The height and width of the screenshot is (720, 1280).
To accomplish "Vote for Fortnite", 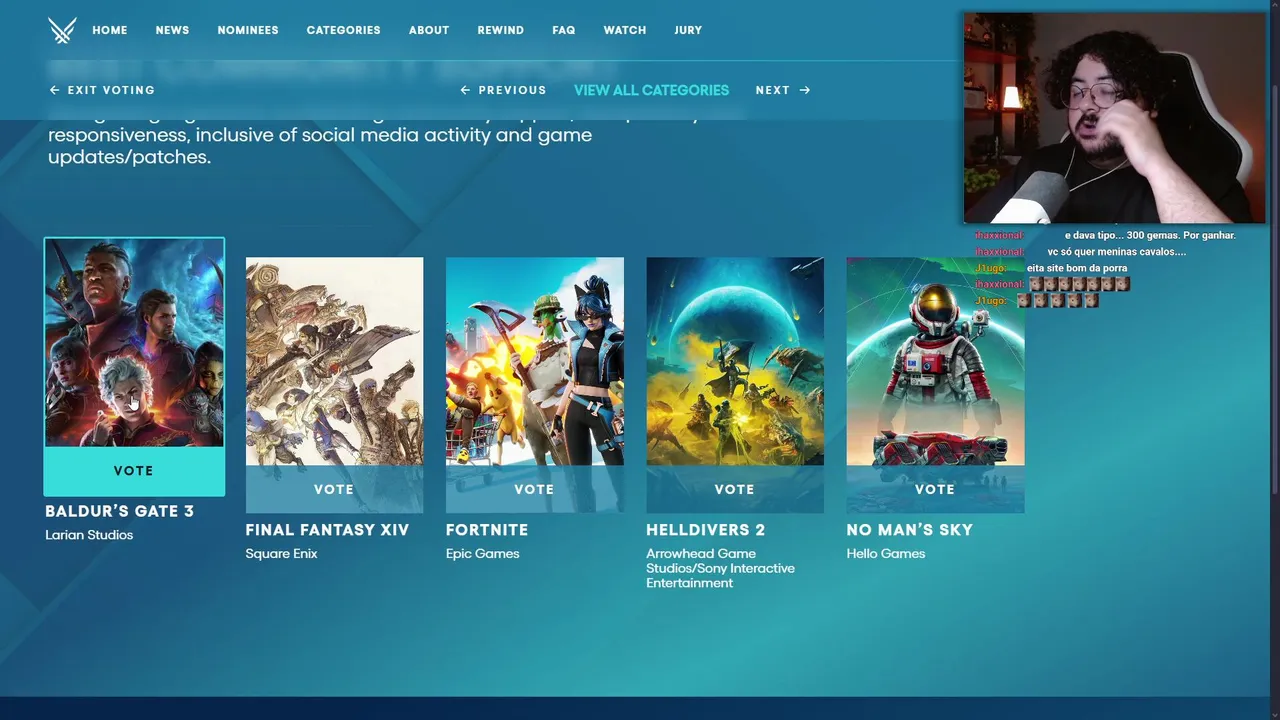I will 534,489.
